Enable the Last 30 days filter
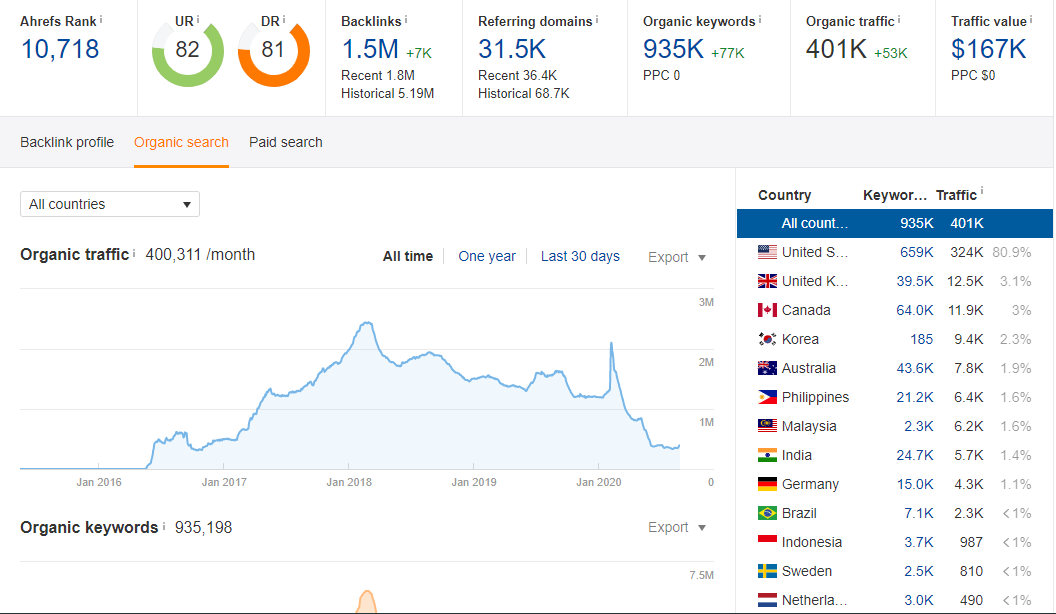Image resolution: width=1056 pixels, height=614 pixels. [x=580, y=256]
